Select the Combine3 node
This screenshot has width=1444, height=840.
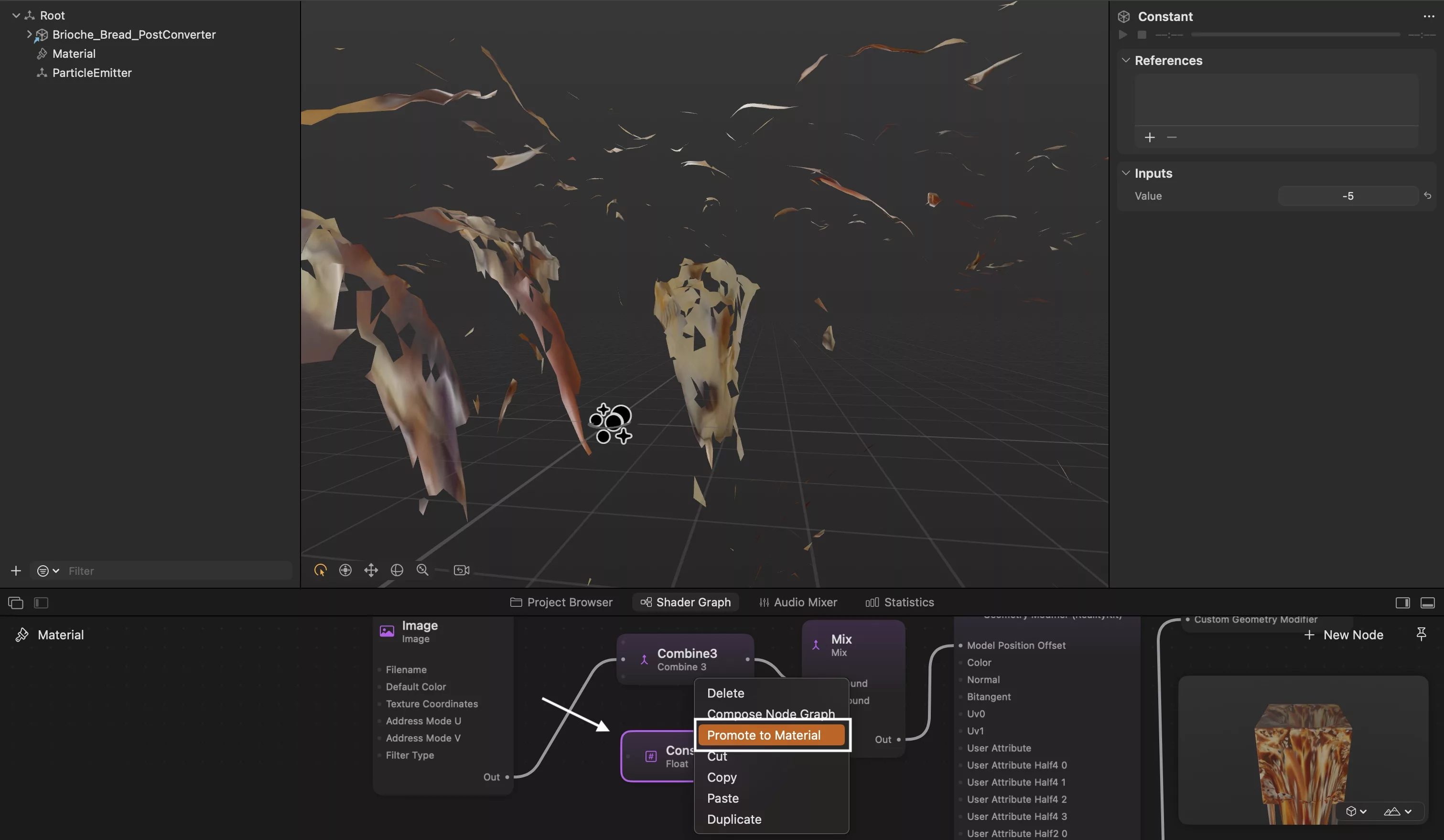click(x=685, y=659)
